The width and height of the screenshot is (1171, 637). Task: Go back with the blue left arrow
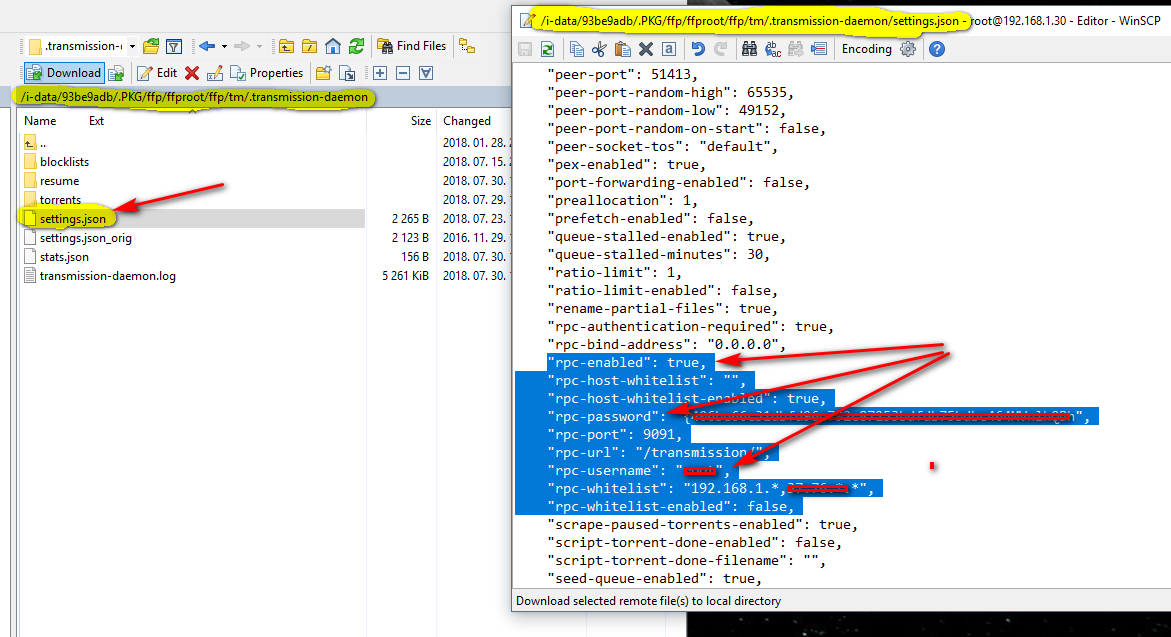207,46
